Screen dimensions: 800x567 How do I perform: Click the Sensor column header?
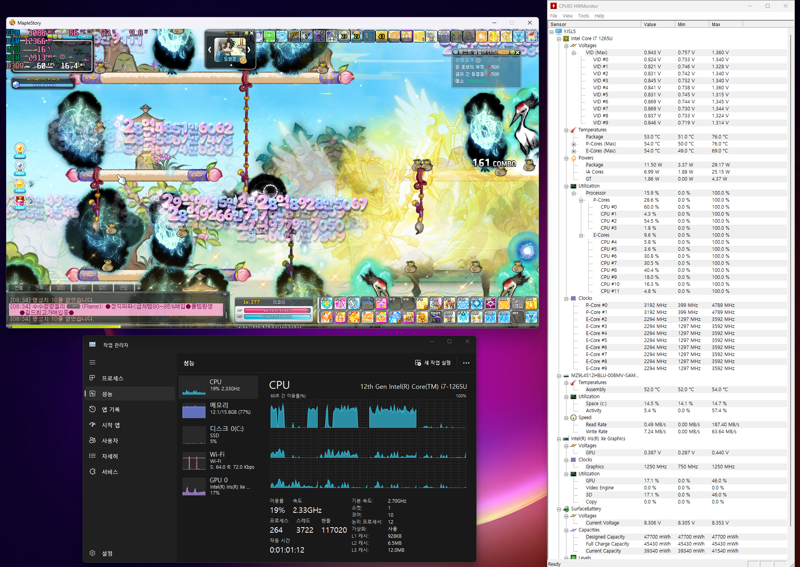coord(594,24)
